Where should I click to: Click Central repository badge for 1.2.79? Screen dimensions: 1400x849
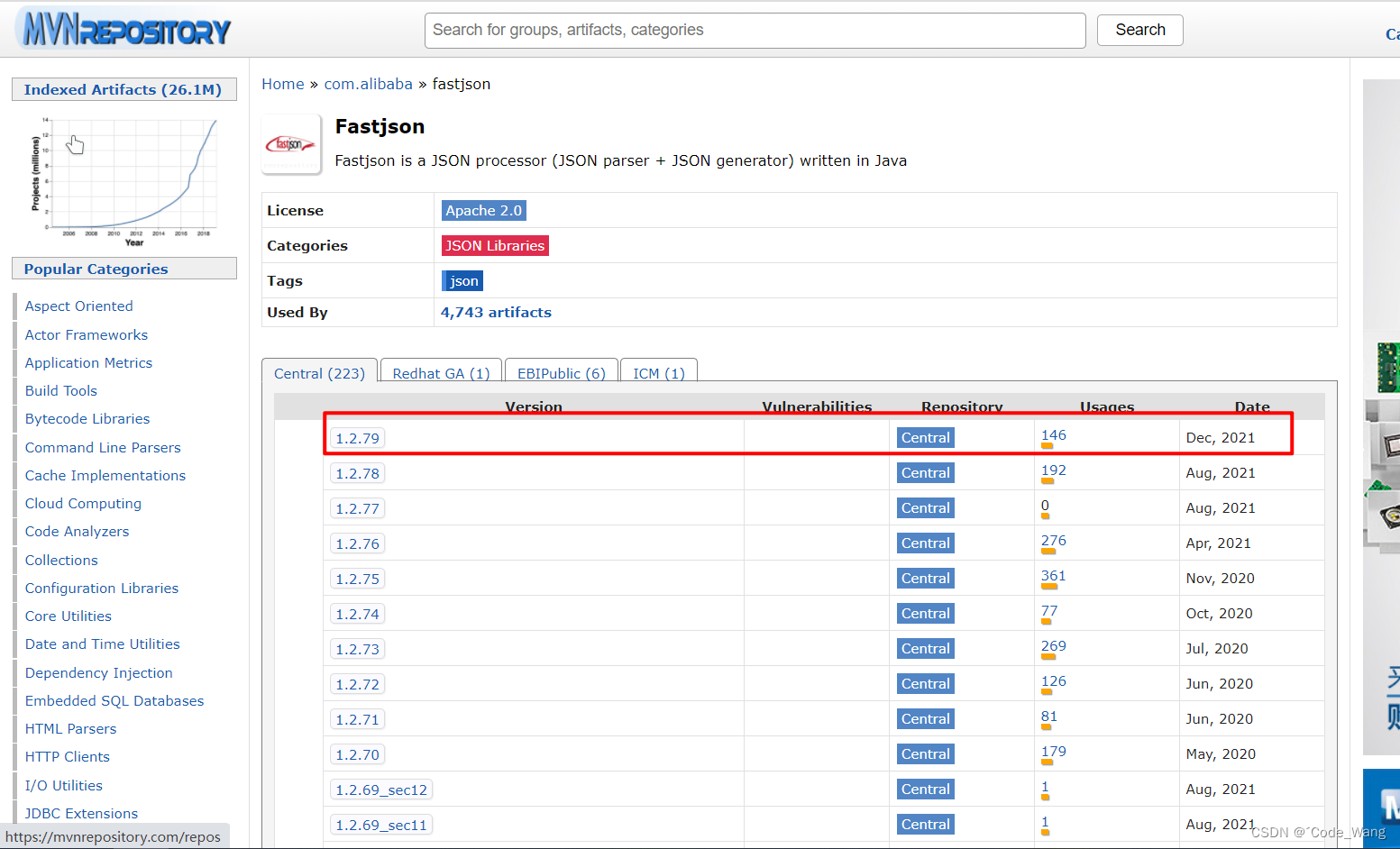(x=925, y=437)
